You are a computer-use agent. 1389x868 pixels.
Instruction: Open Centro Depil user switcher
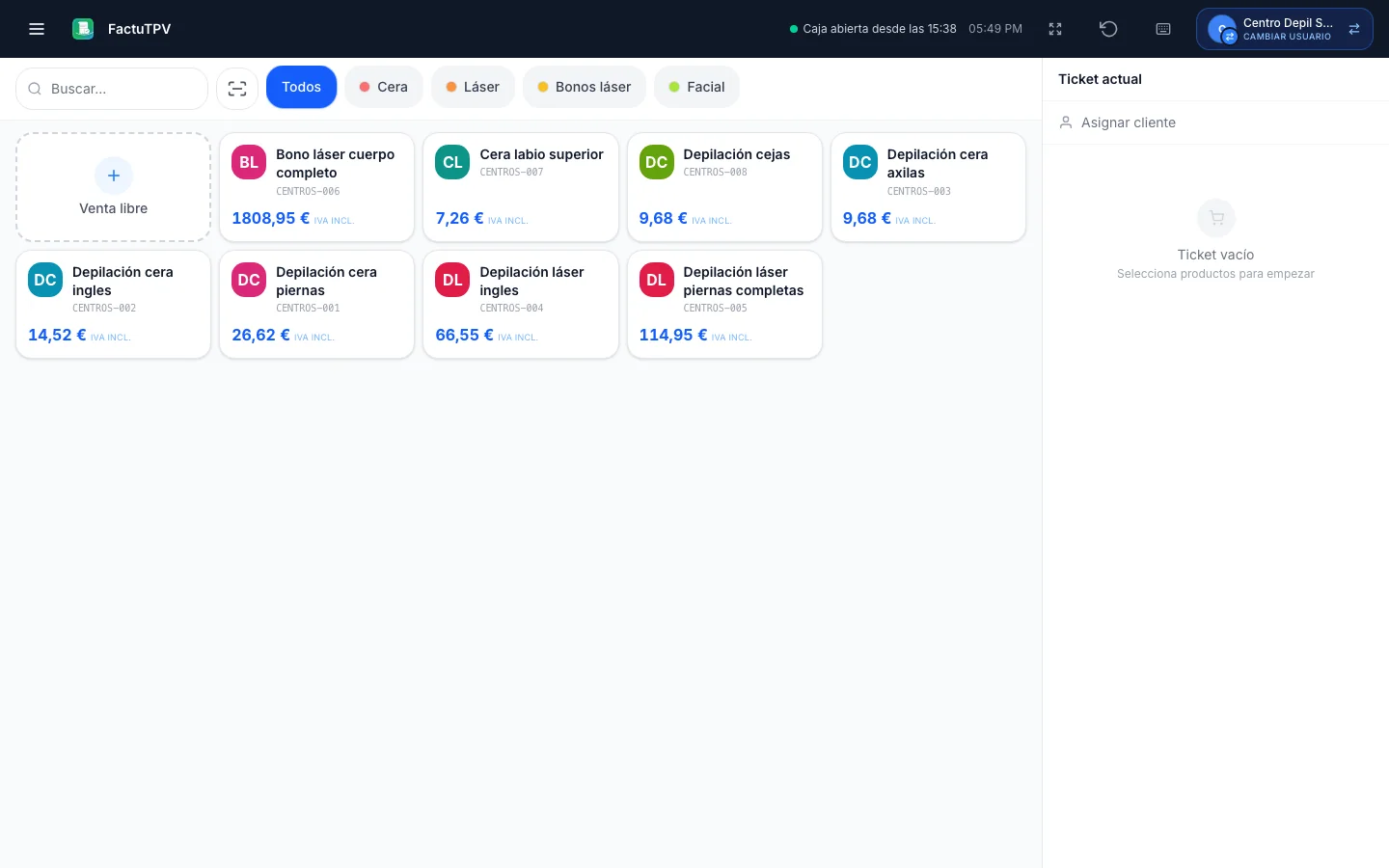point(1284,29)
